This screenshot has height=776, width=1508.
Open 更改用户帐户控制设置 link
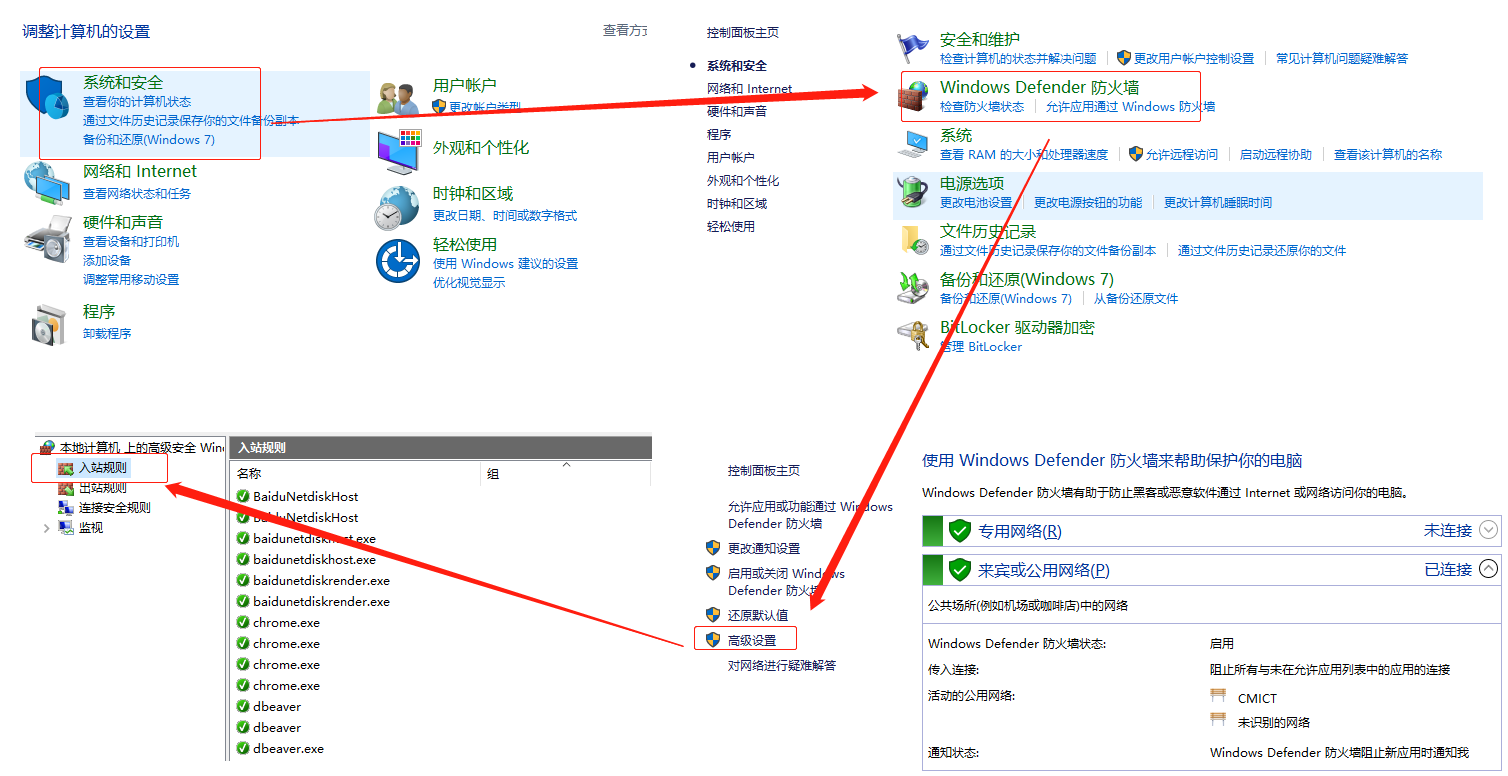(1193, 58)
